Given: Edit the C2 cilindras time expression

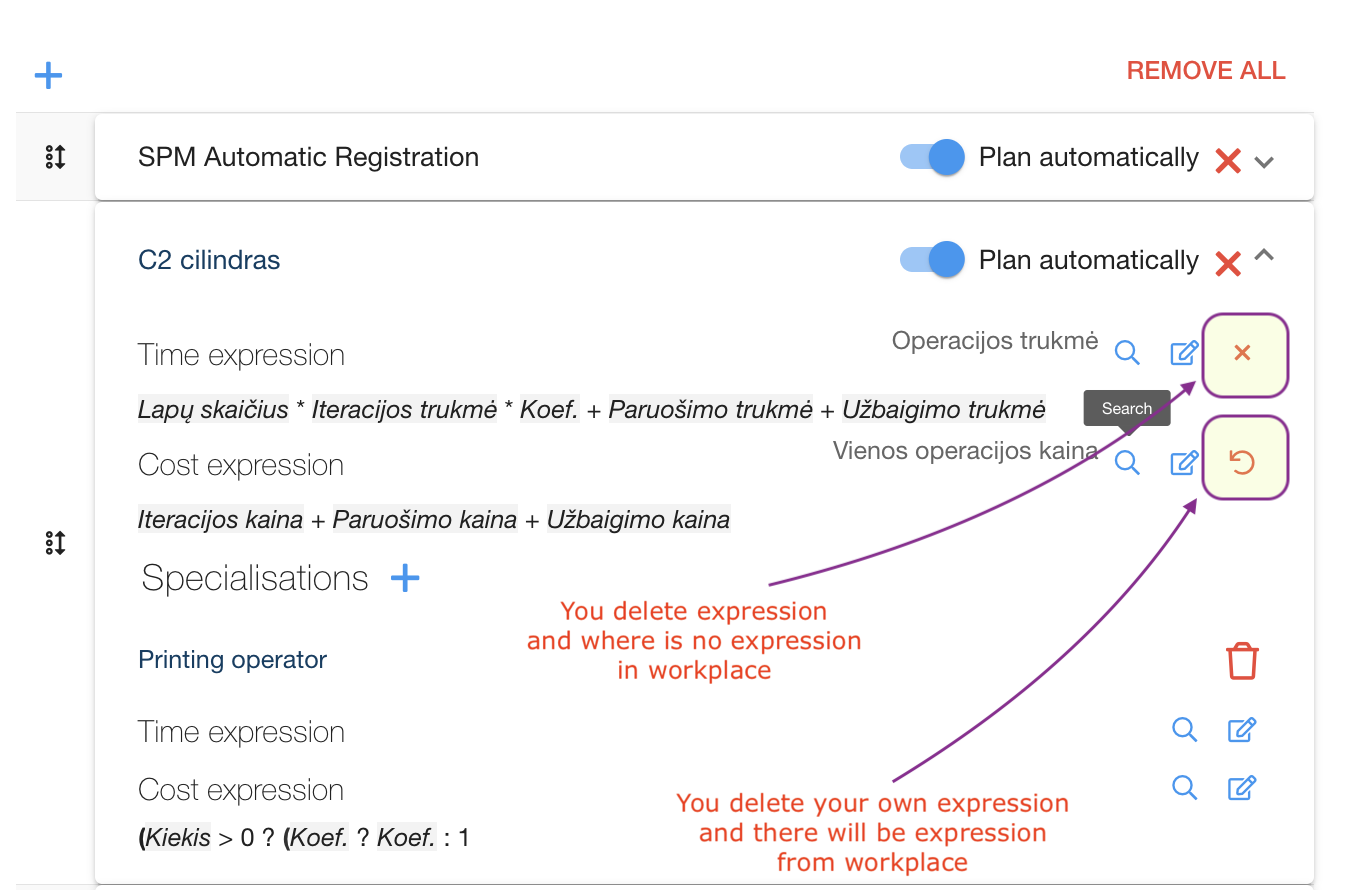Looking at the screenshot, I should (x=1184, y=353).
